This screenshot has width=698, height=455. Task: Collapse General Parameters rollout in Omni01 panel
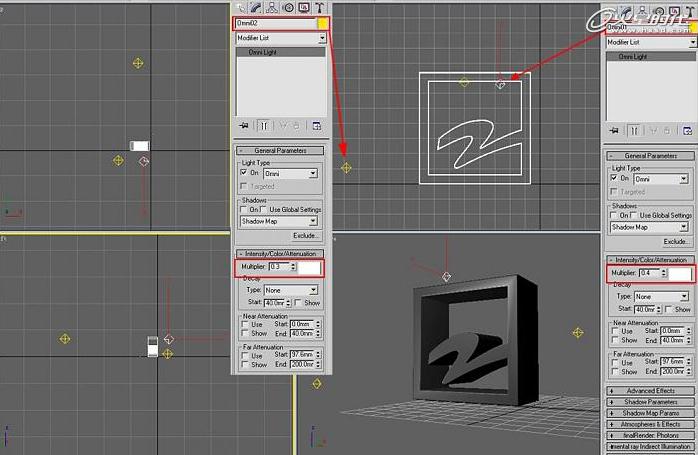650,156
